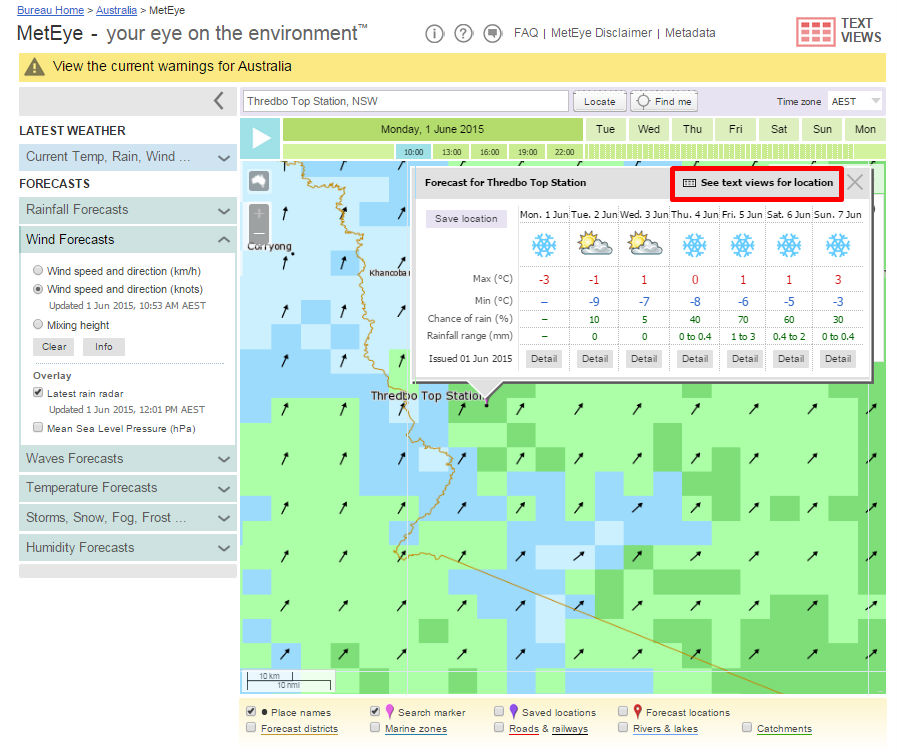Select Wind speed and direction (km/h)
The image size is (898, 752).
click(x=38, y=270)
